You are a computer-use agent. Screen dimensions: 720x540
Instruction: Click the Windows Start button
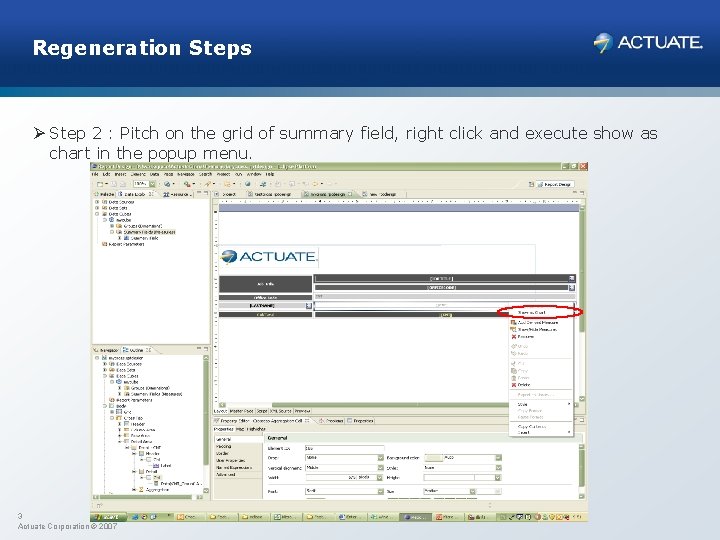click(x=107, y=517)
